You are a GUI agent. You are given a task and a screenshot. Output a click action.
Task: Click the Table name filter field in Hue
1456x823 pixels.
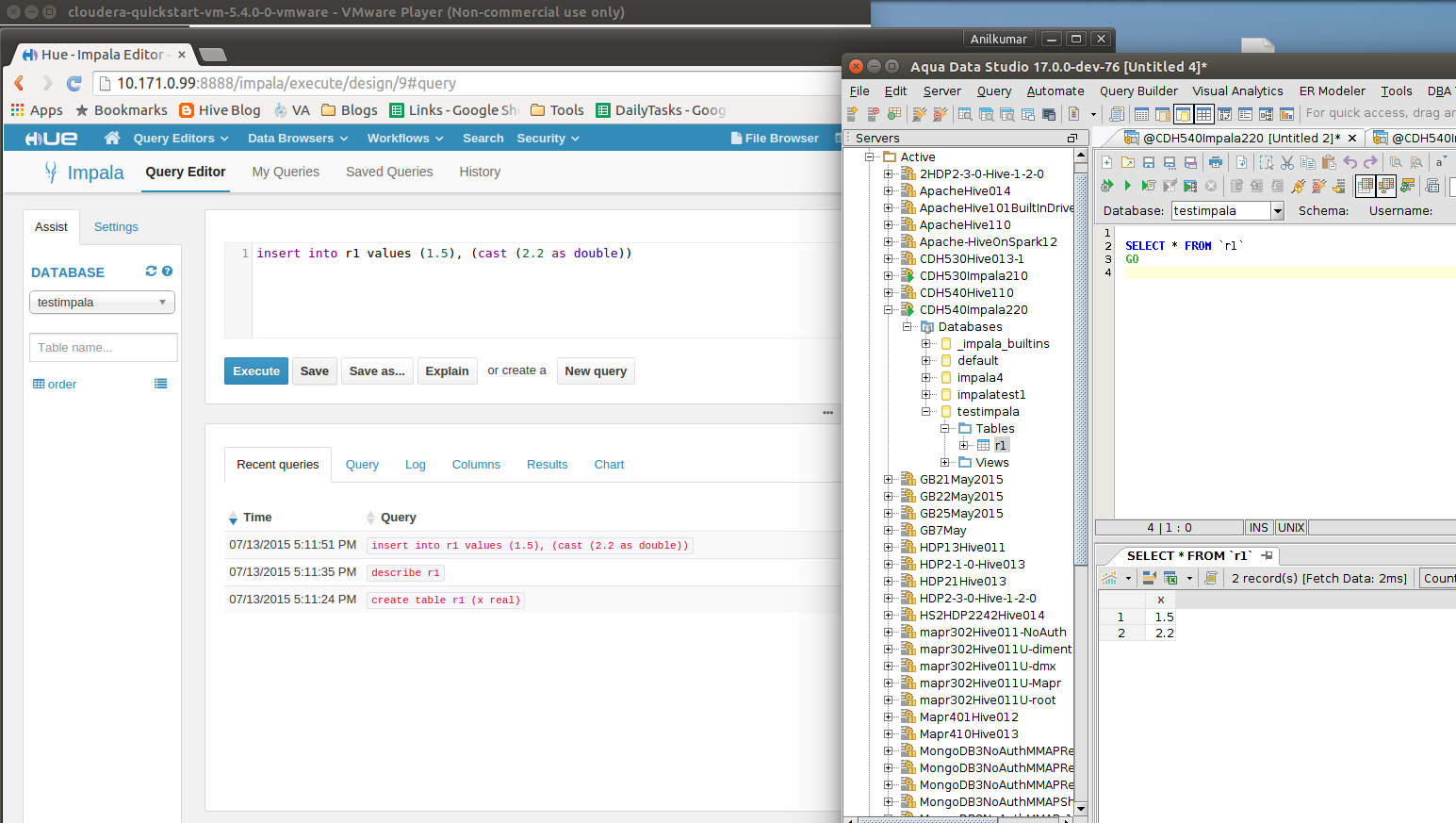coord(104,347)
